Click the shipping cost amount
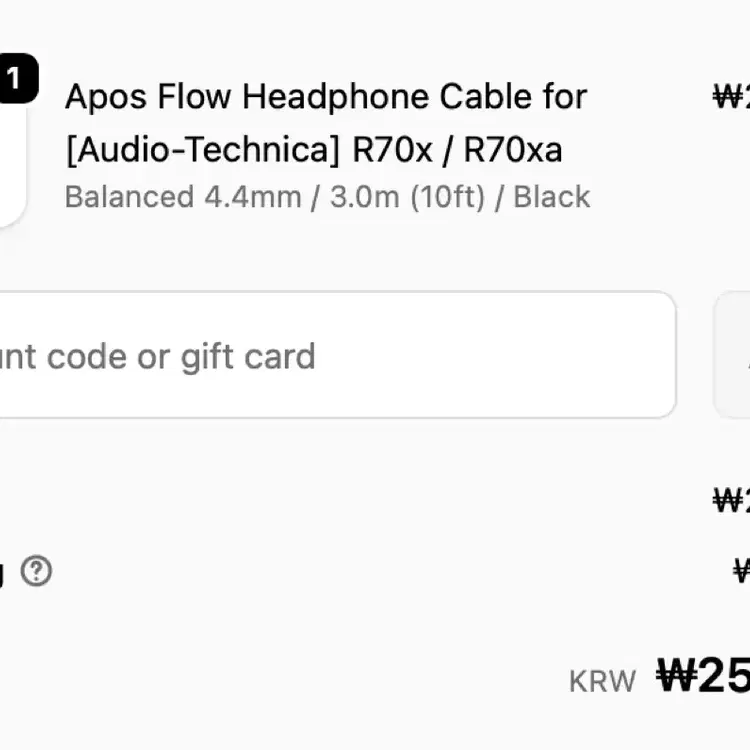 (x=741, y=571)
